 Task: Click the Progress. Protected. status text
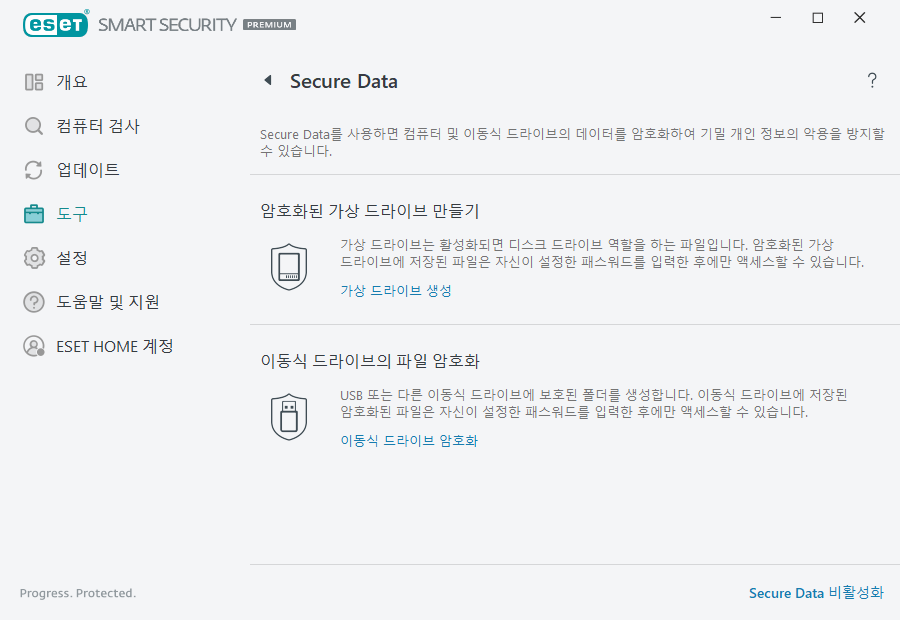click(x=77, y=593)
